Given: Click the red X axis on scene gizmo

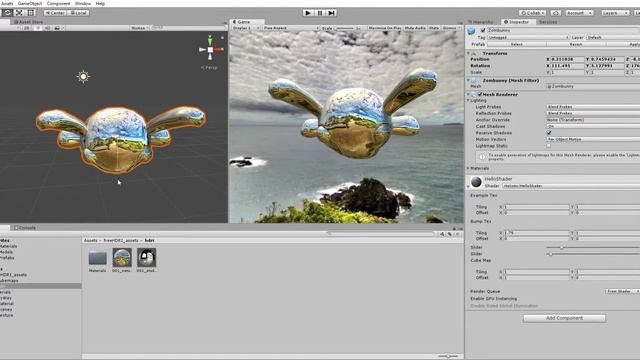Looking at the screenshot, I should 219,49.
